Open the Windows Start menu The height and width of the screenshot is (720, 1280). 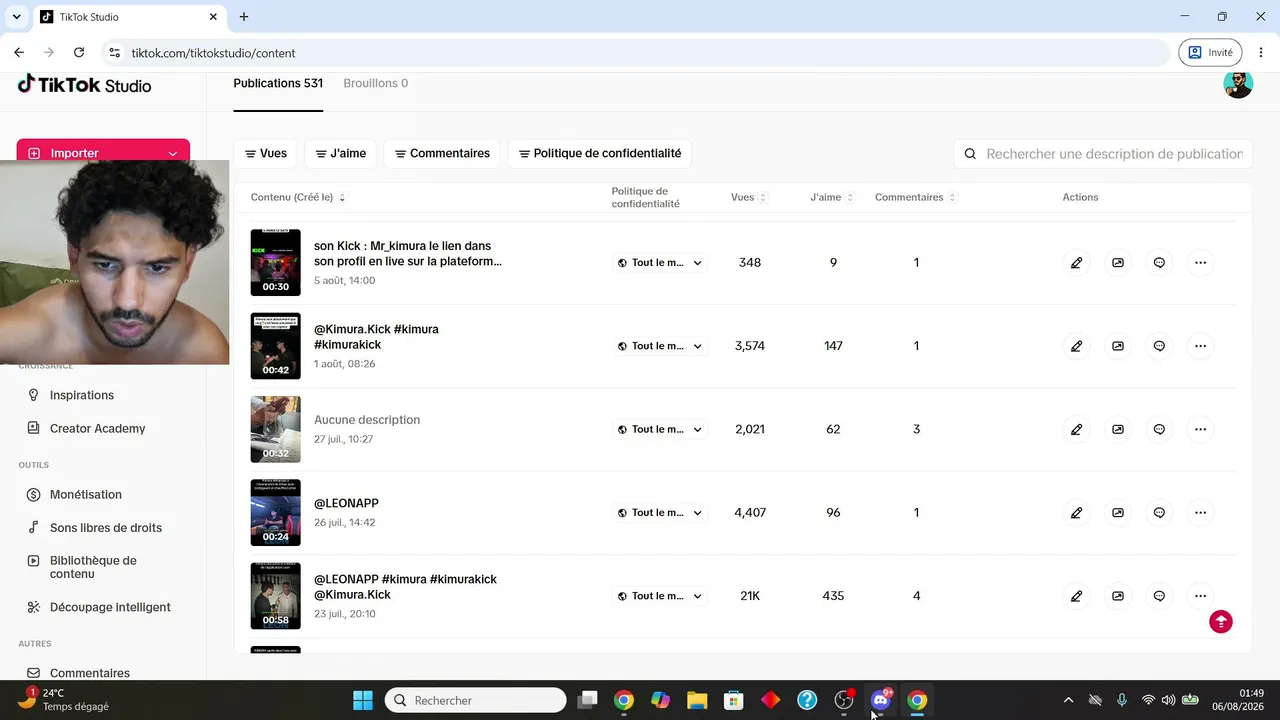(x=363, y=700)
